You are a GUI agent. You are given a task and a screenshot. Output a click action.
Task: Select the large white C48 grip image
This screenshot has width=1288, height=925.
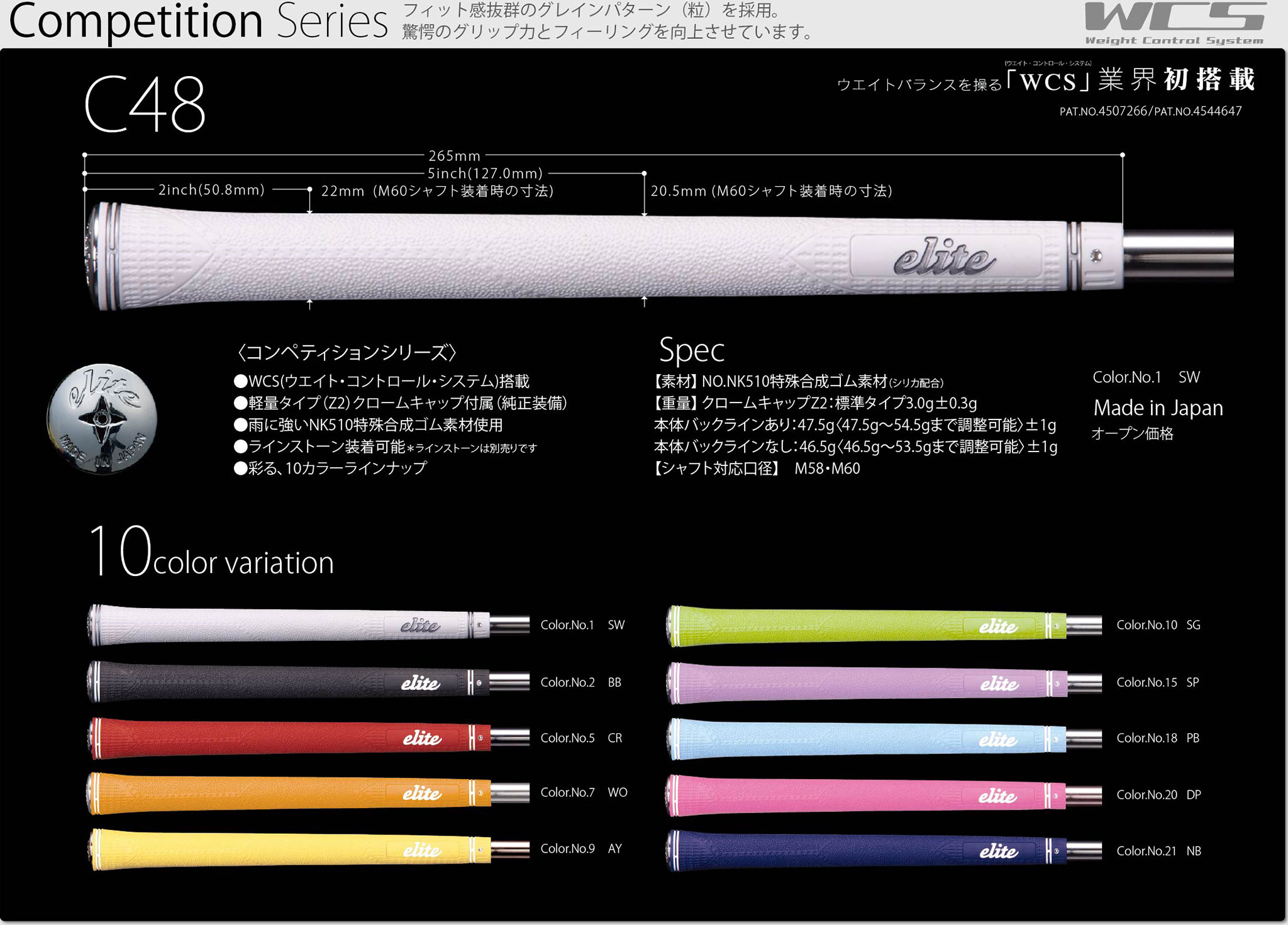658,256
